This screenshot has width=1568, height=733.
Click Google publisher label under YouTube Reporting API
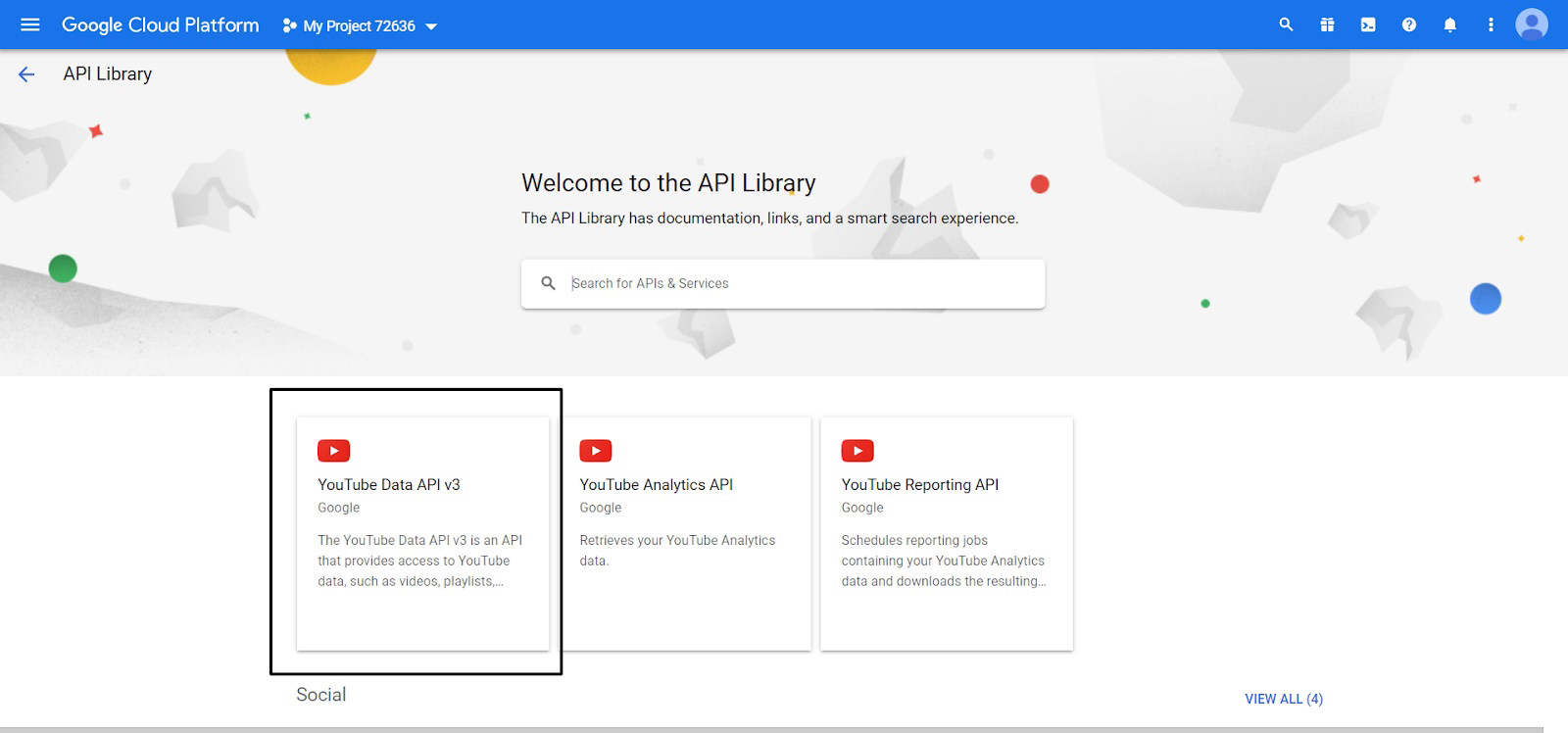click(x=862, y=508)
